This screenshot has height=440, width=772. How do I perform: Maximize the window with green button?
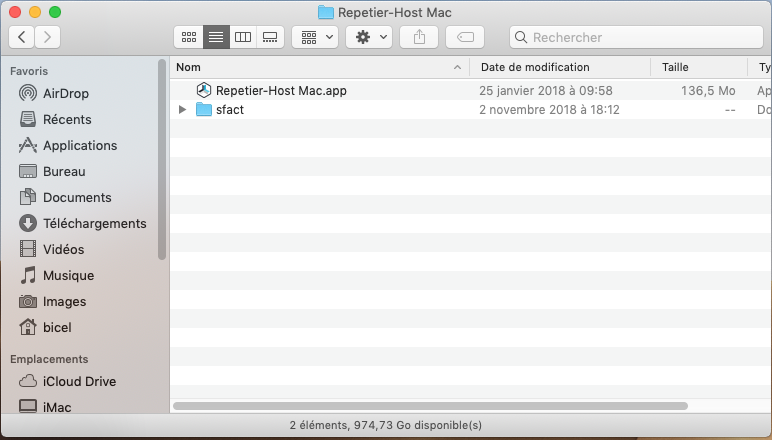(x=55, y=12)
